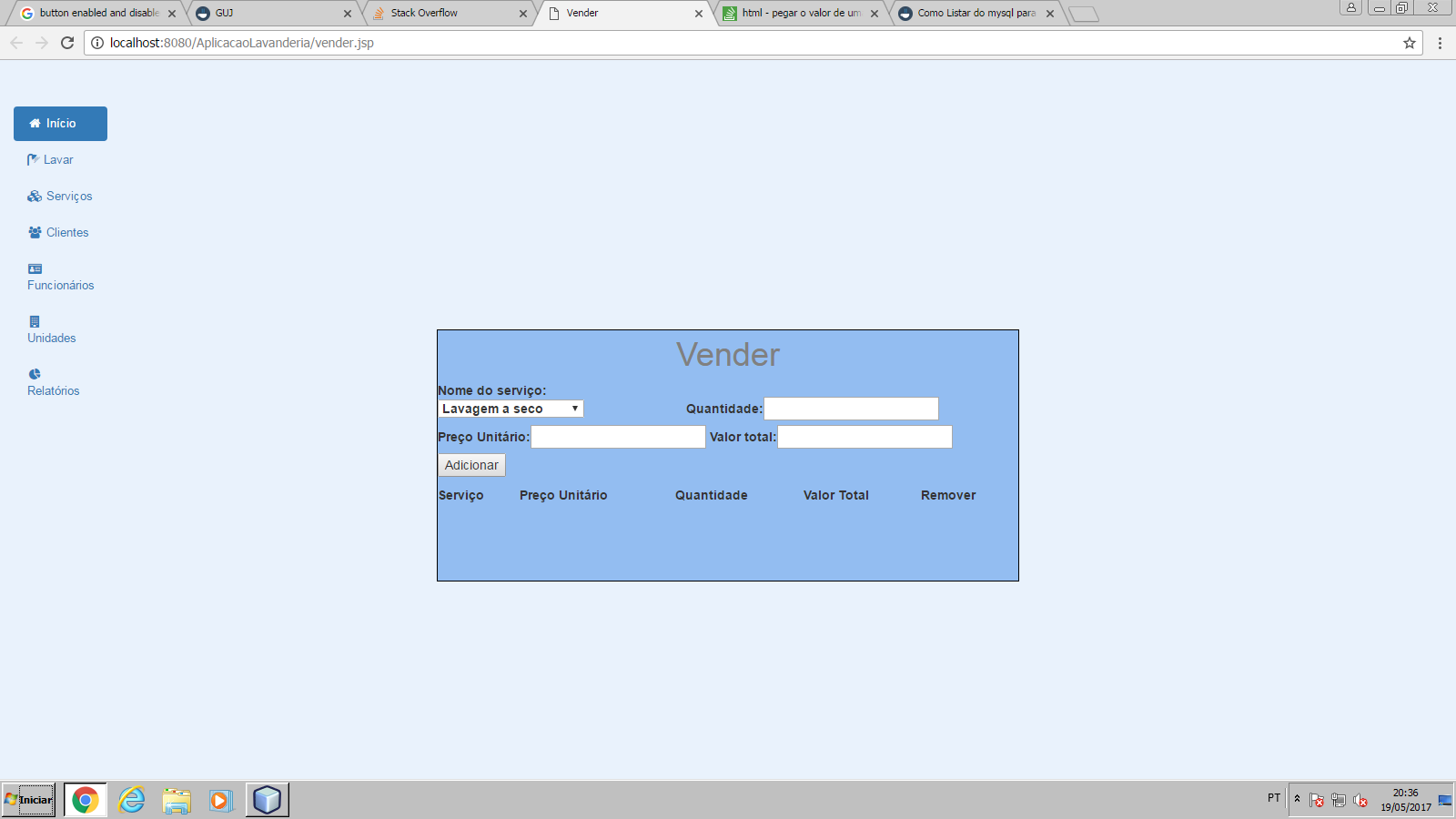Go forward using the browser forward arrow
The height and width of the screenshot is (819, 1456).
[x=42, y=43]
